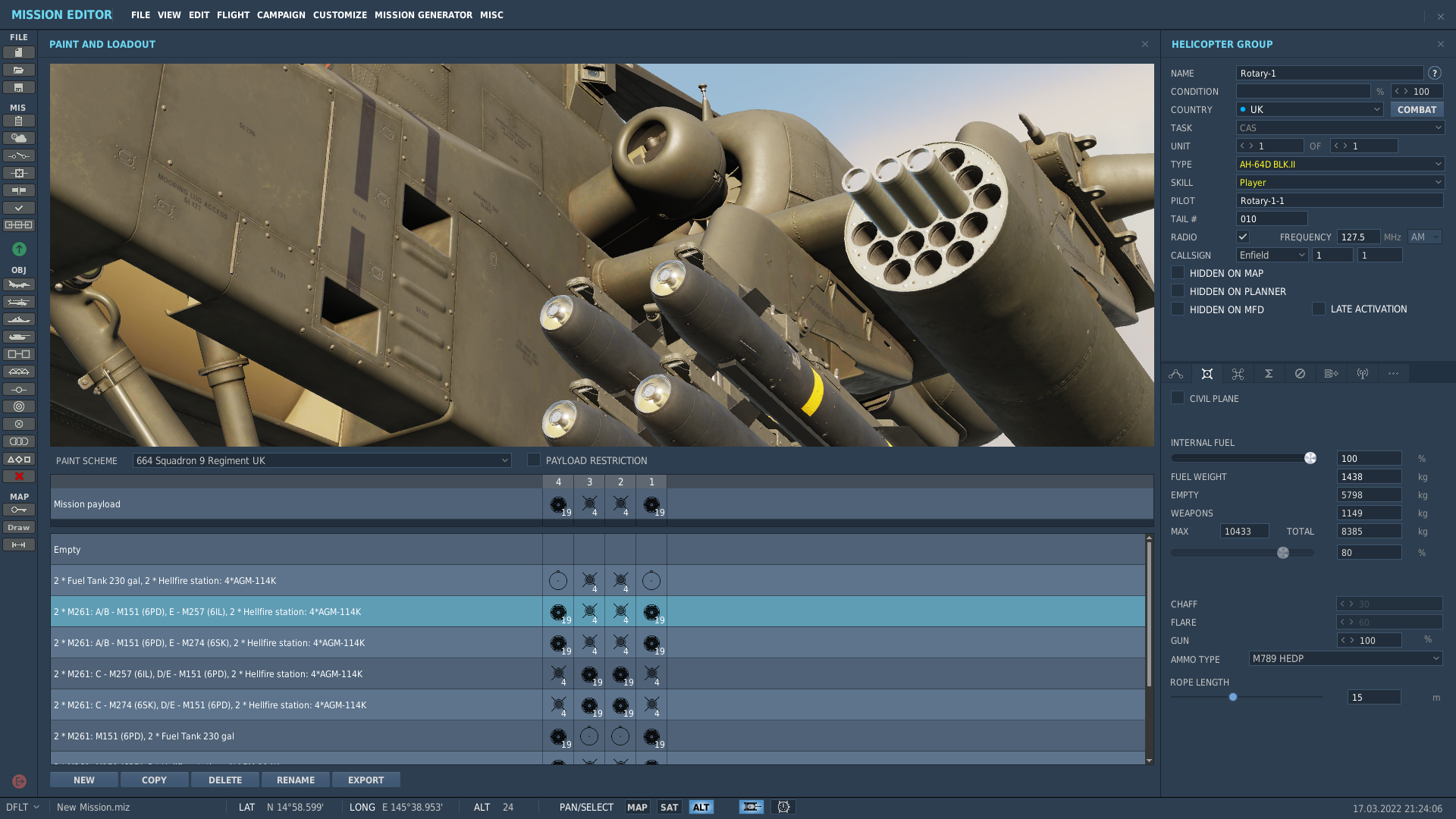Open the Mission Generator menu
The width and height of the screenshot is (1456, 819).
pos(423,14)
